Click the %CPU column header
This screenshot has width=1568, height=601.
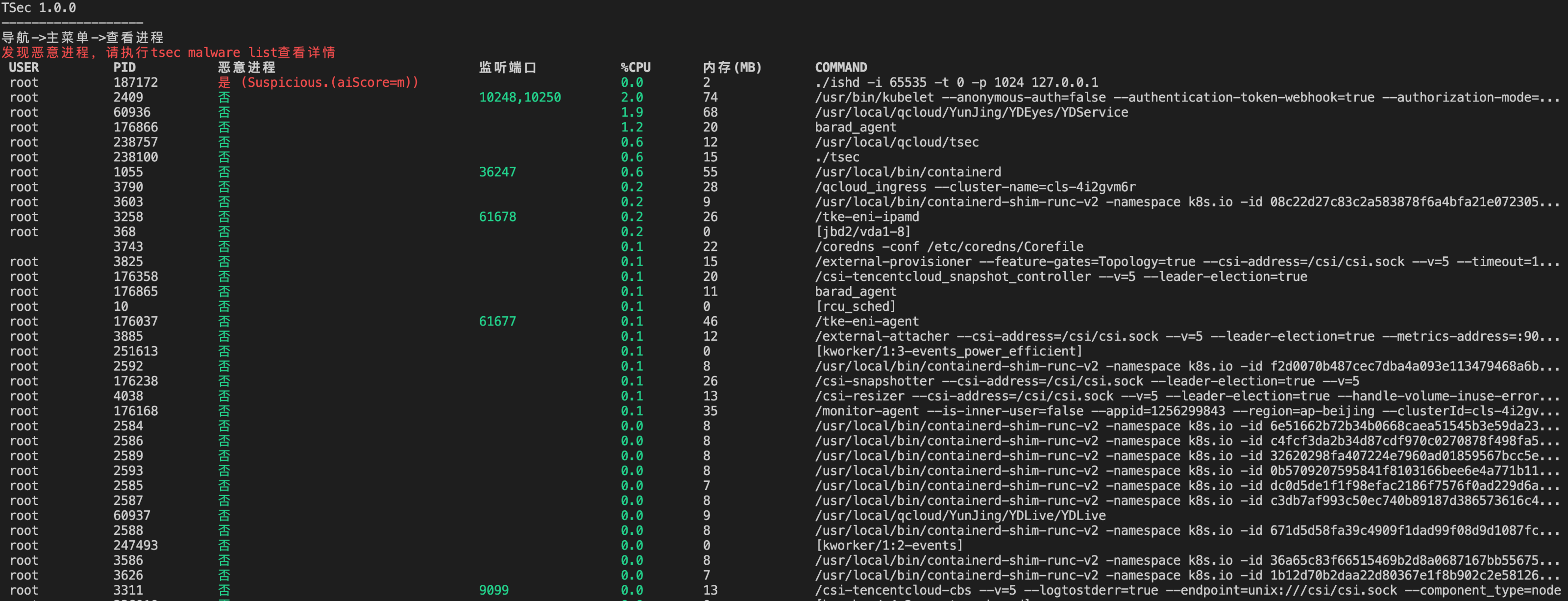click(x=635, y=67)
